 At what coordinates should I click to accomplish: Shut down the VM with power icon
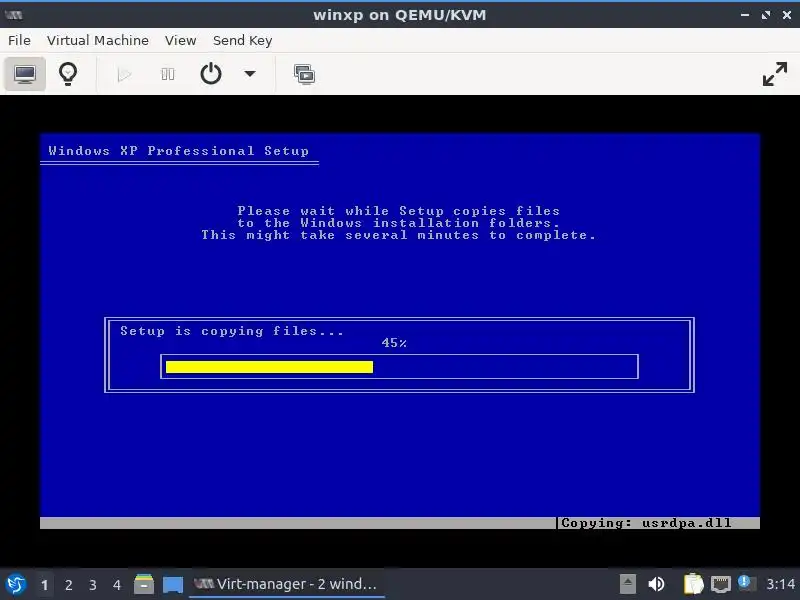coord(211,74)
